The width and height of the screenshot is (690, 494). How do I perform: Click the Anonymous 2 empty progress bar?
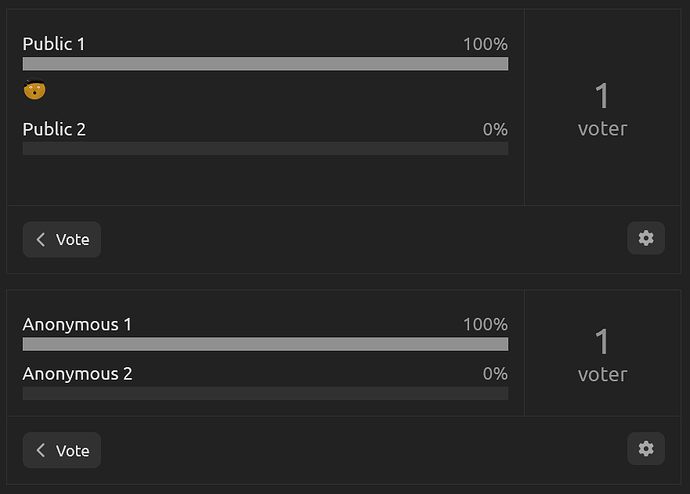click(265, 393)
